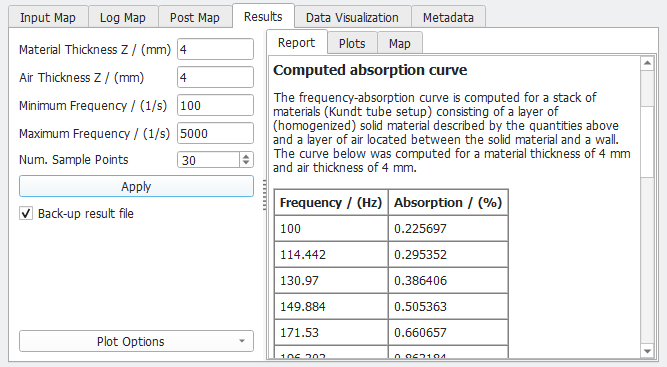
Task: Click the report scrollbar up arrow
Action: pos(647,63)
